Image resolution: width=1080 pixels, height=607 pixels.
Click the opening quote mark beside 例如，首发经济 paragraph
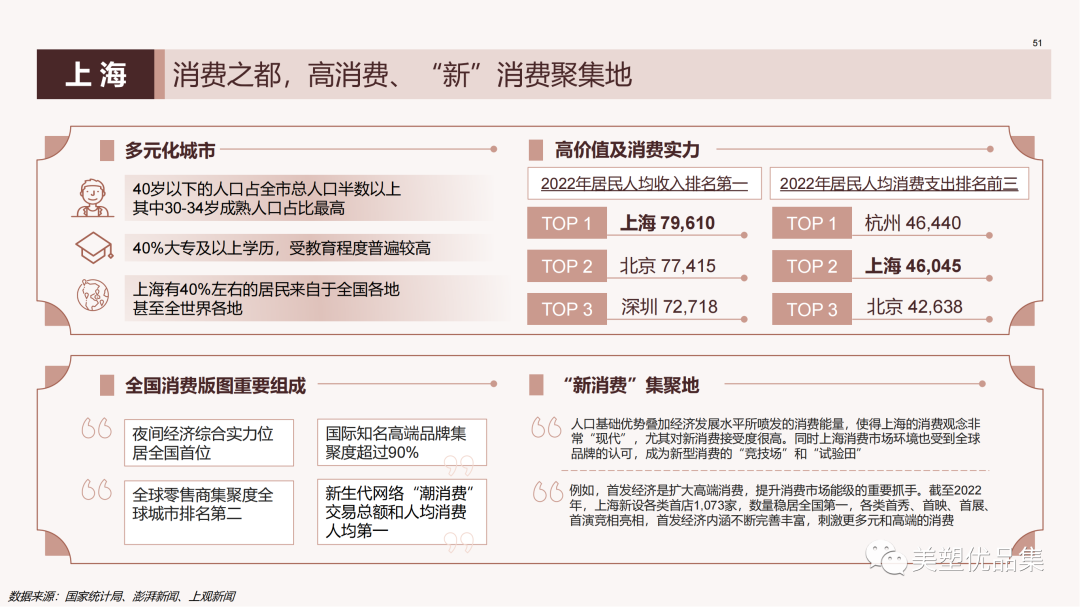click(x=548, y=491)
